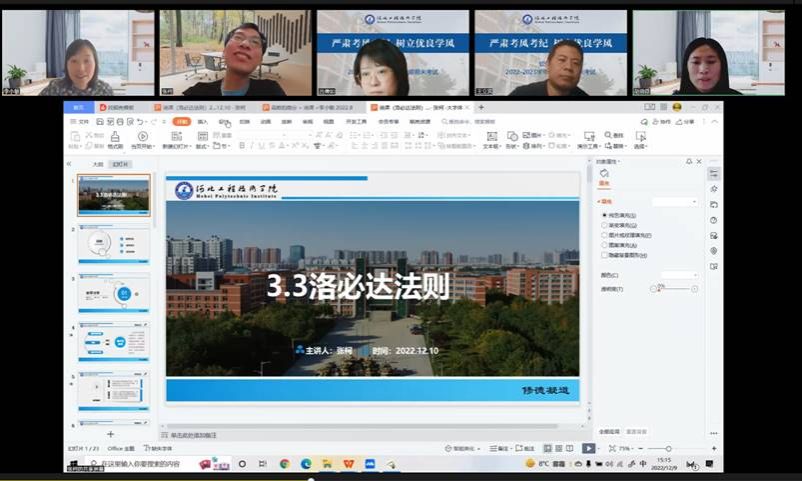Open the animation star icon in right sidebar
The height and width of the screenshot is (481, 802).
713,188
